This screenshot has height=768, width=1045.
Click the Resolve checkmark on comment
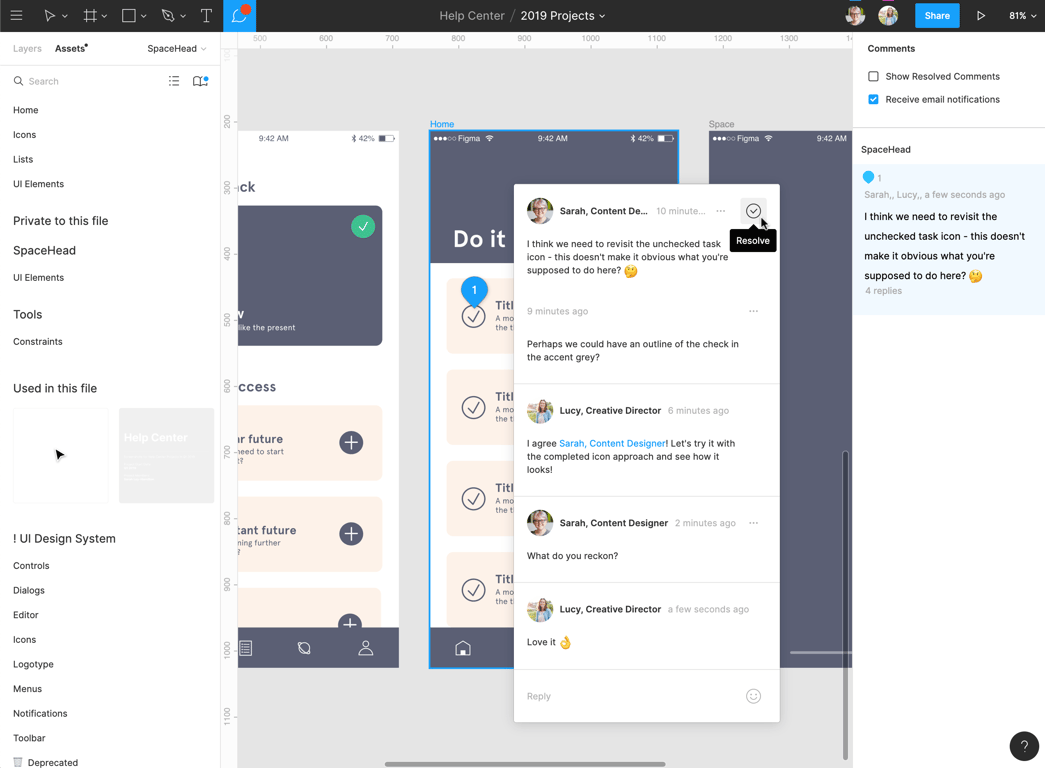[753, 211]
